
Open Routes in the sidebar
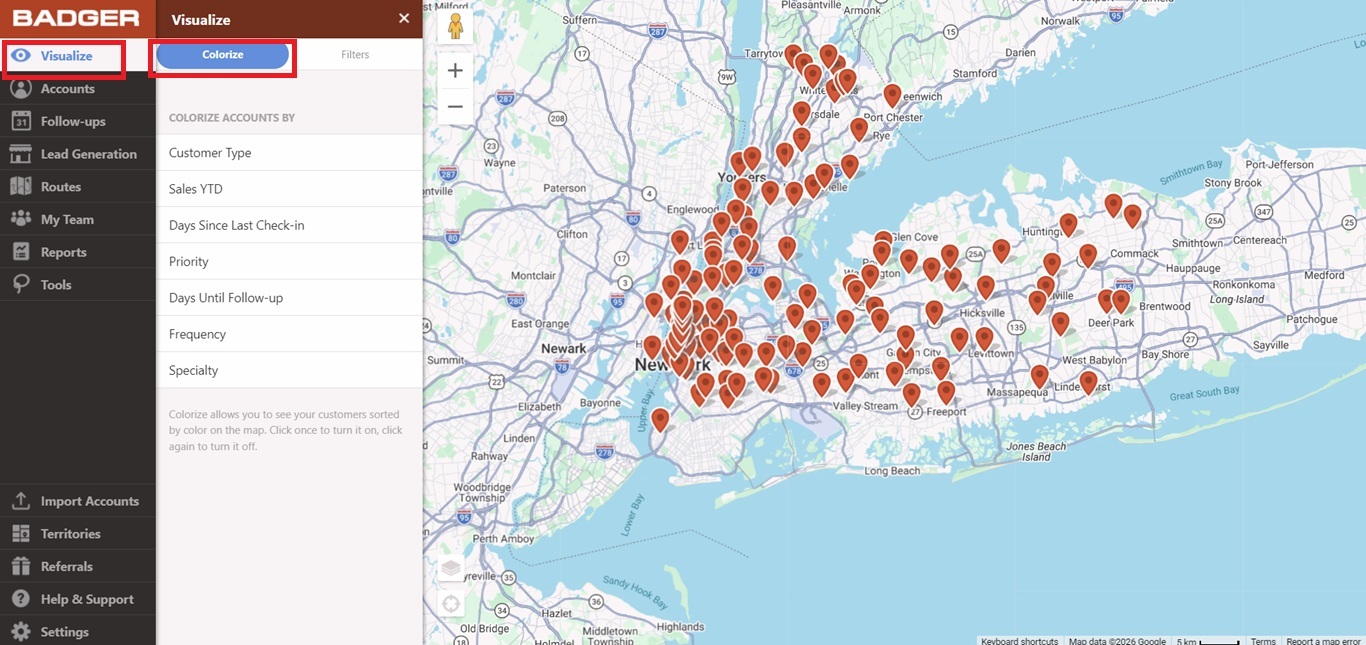[x=78, y=187]
